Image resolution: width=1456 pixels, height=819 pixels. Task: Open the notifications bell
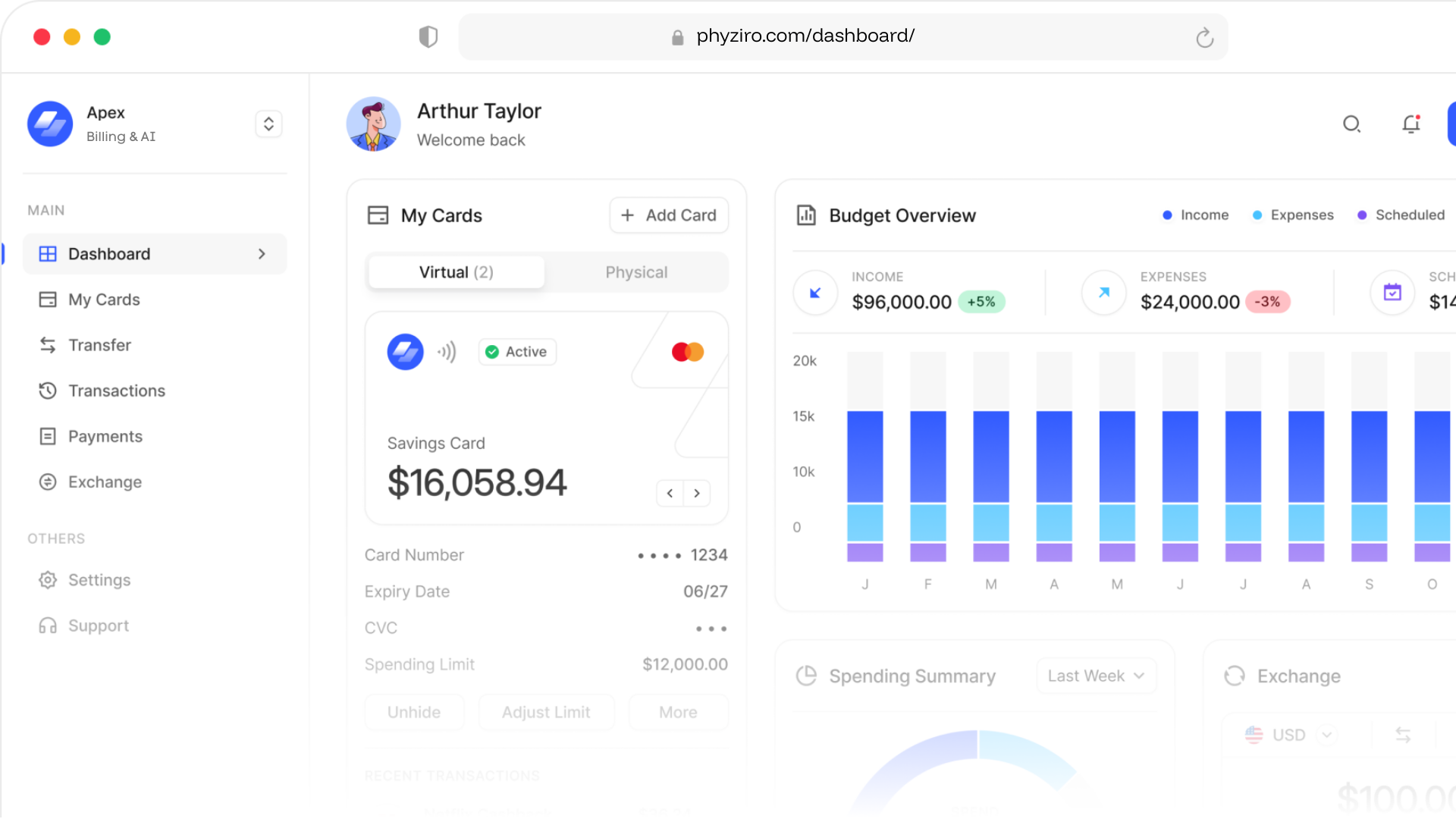(x=1410, y=124)
